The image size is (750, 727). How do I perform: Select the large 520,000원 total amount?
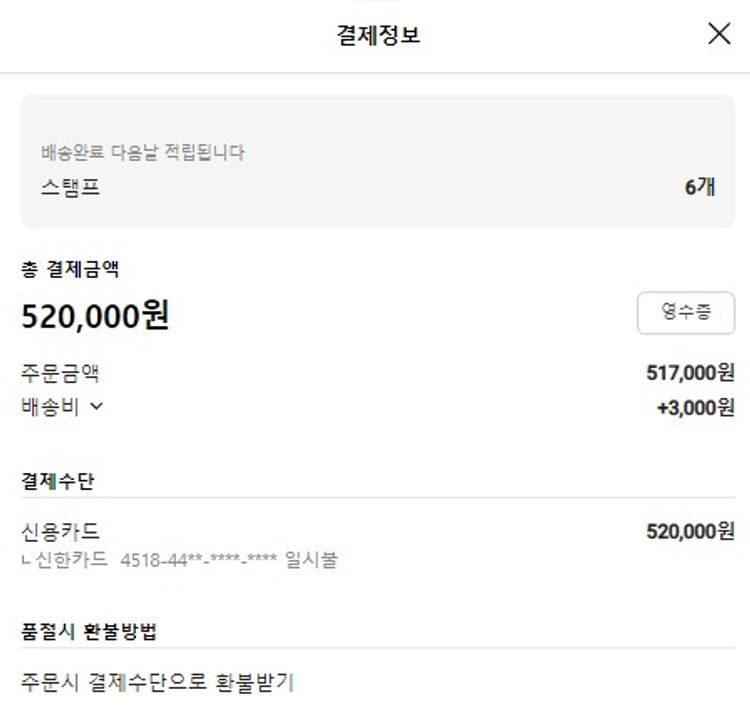pyautogui.click(x=95, y=316)
